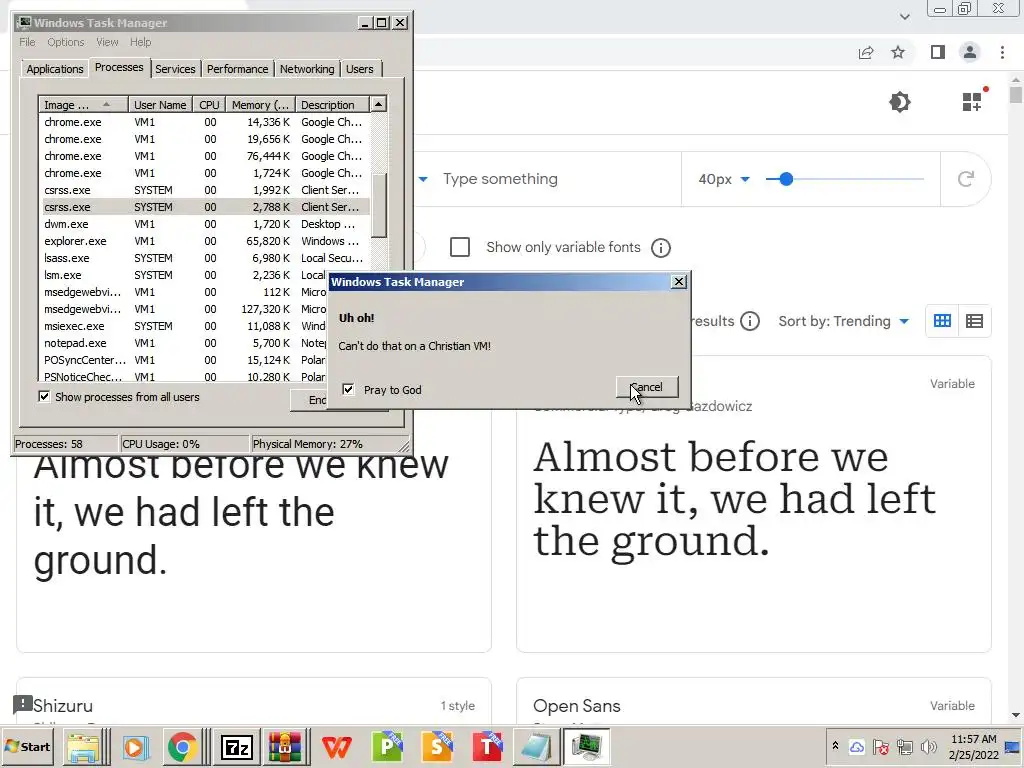Bookmark this page with the star icon
The height and width of the screenshot is (768, 1024).
point(898,52)
